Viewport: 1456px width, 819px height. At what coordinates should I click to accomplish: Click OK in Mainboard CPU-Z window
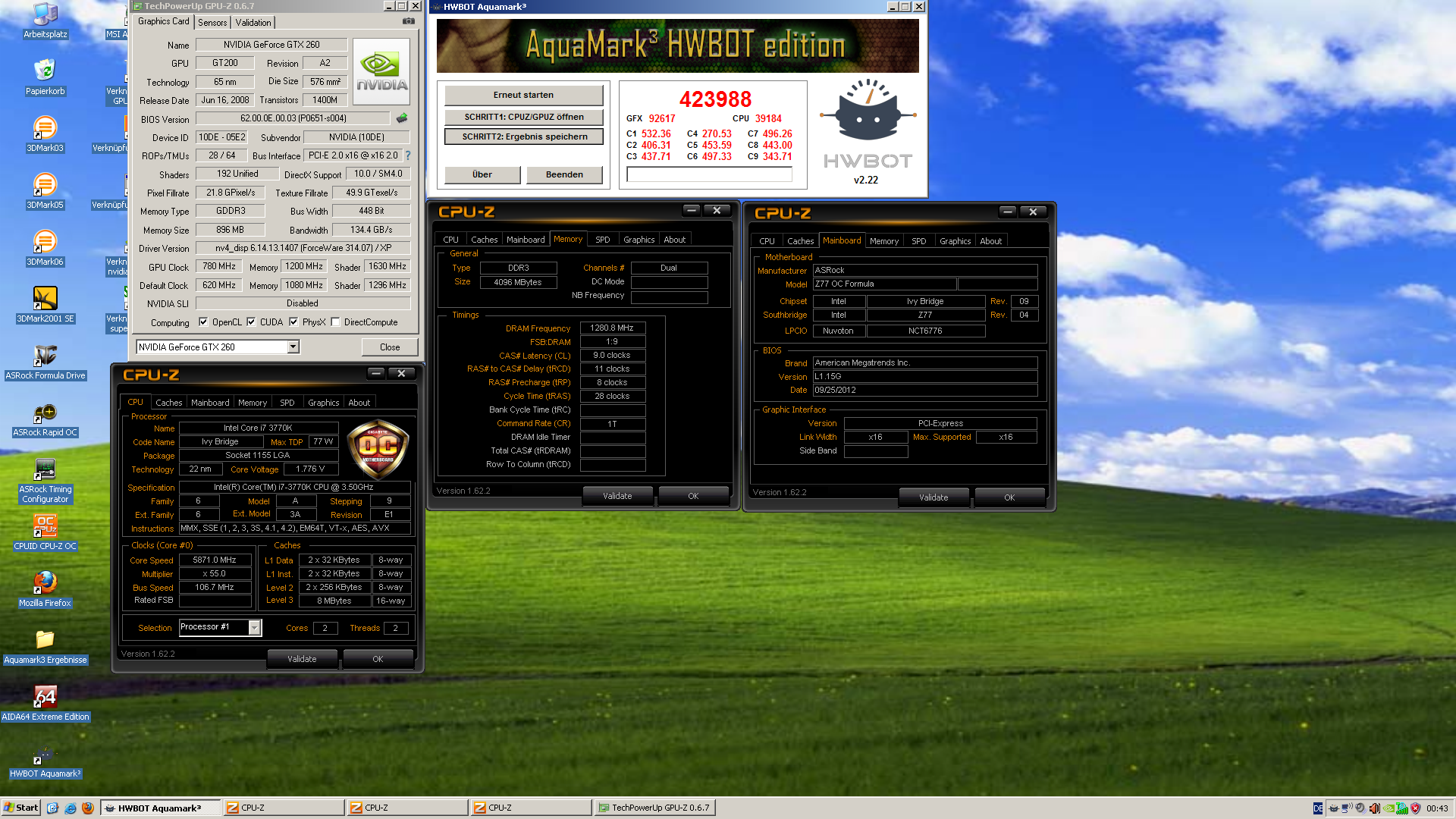pos(1009,497)
